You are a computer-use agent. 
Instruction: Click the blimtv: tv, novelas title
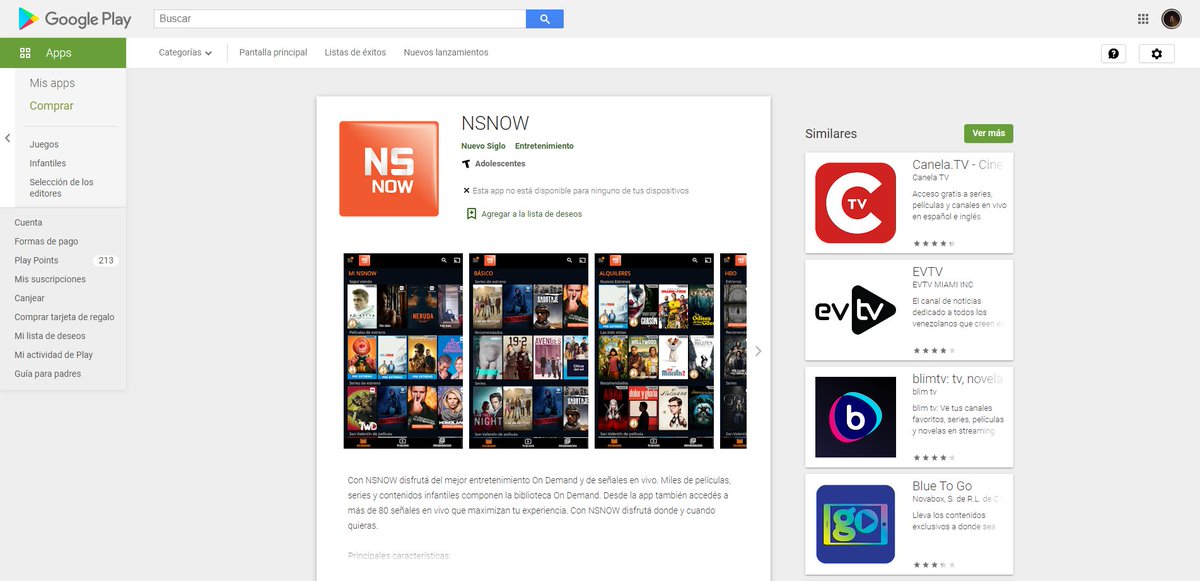[x=957, y=379]
